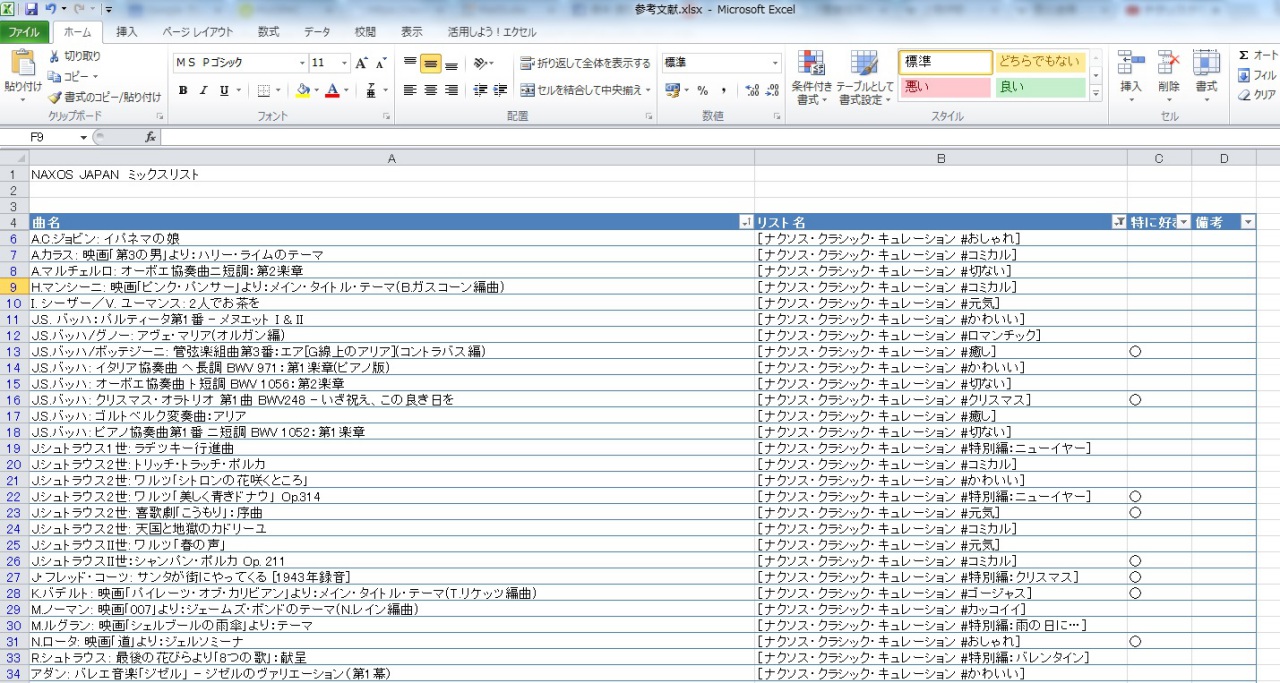
Task: Open the font size 11 dropdown
Action: tap(346, 63)
